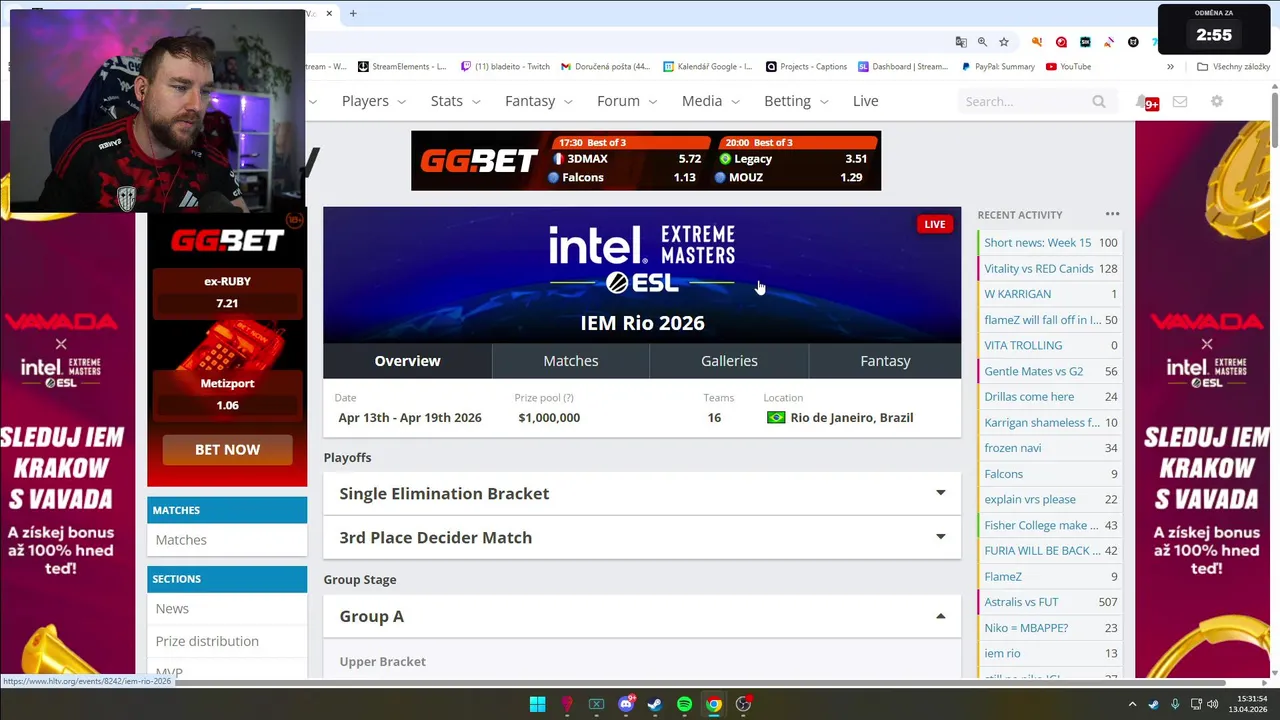Open the Windows Start menu
The width and height of the screenshot is (1280, 720).
[537, 704]
